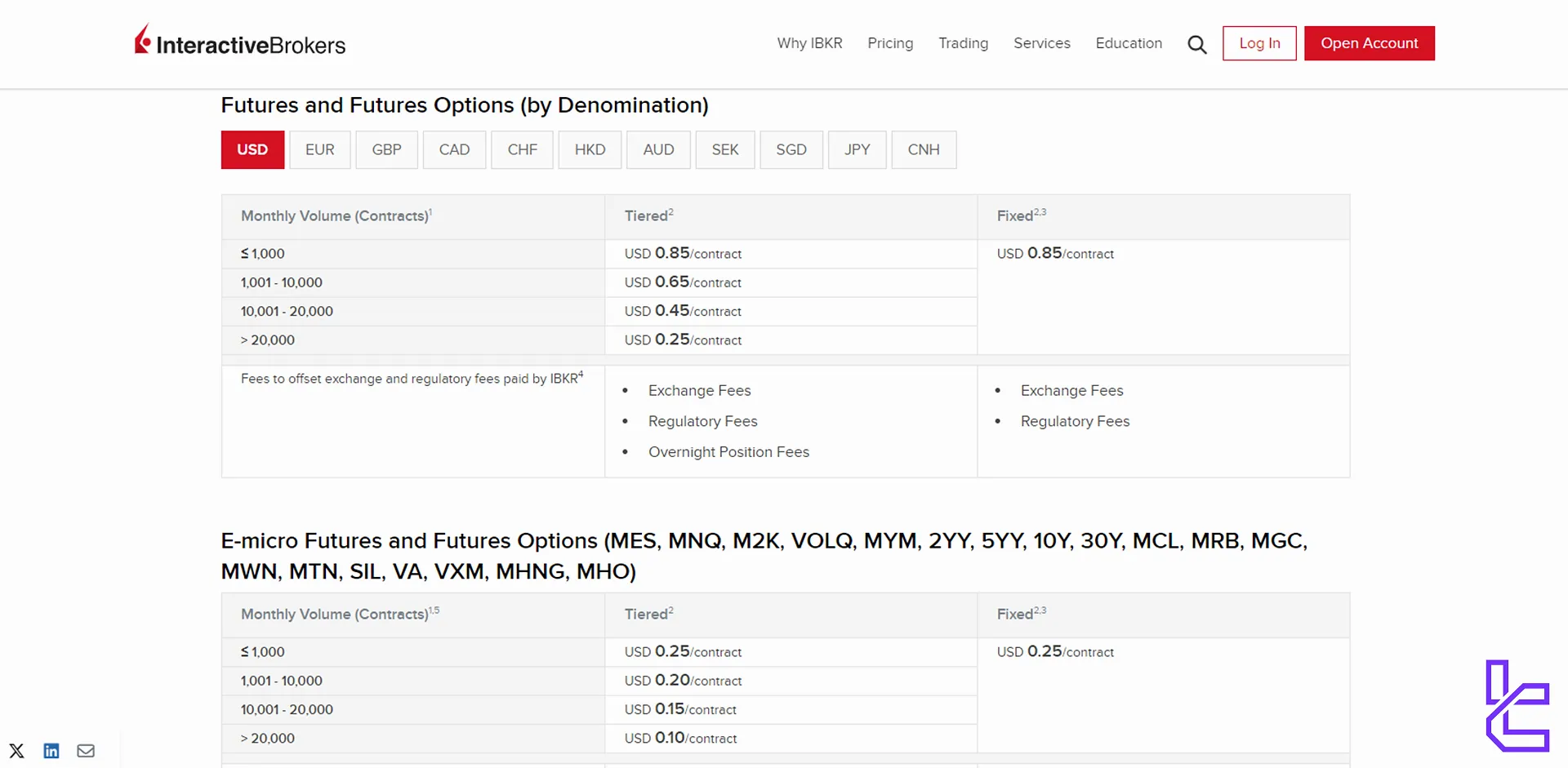Image resolution: width=1568 pixels, height=768 pixels.
Task: Share page via X icon
Action: [16, 751]
